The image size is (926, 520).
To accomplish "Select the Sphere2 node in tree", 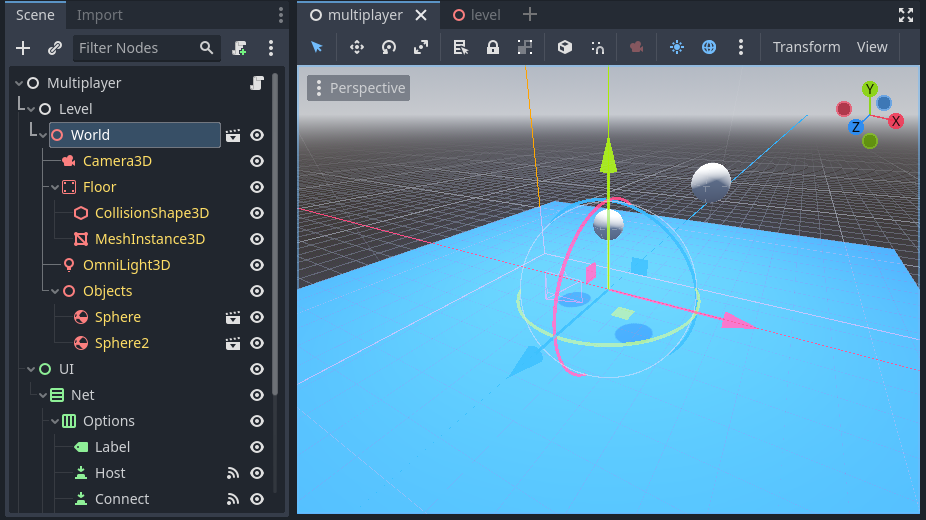I will [x=122, y=343].
